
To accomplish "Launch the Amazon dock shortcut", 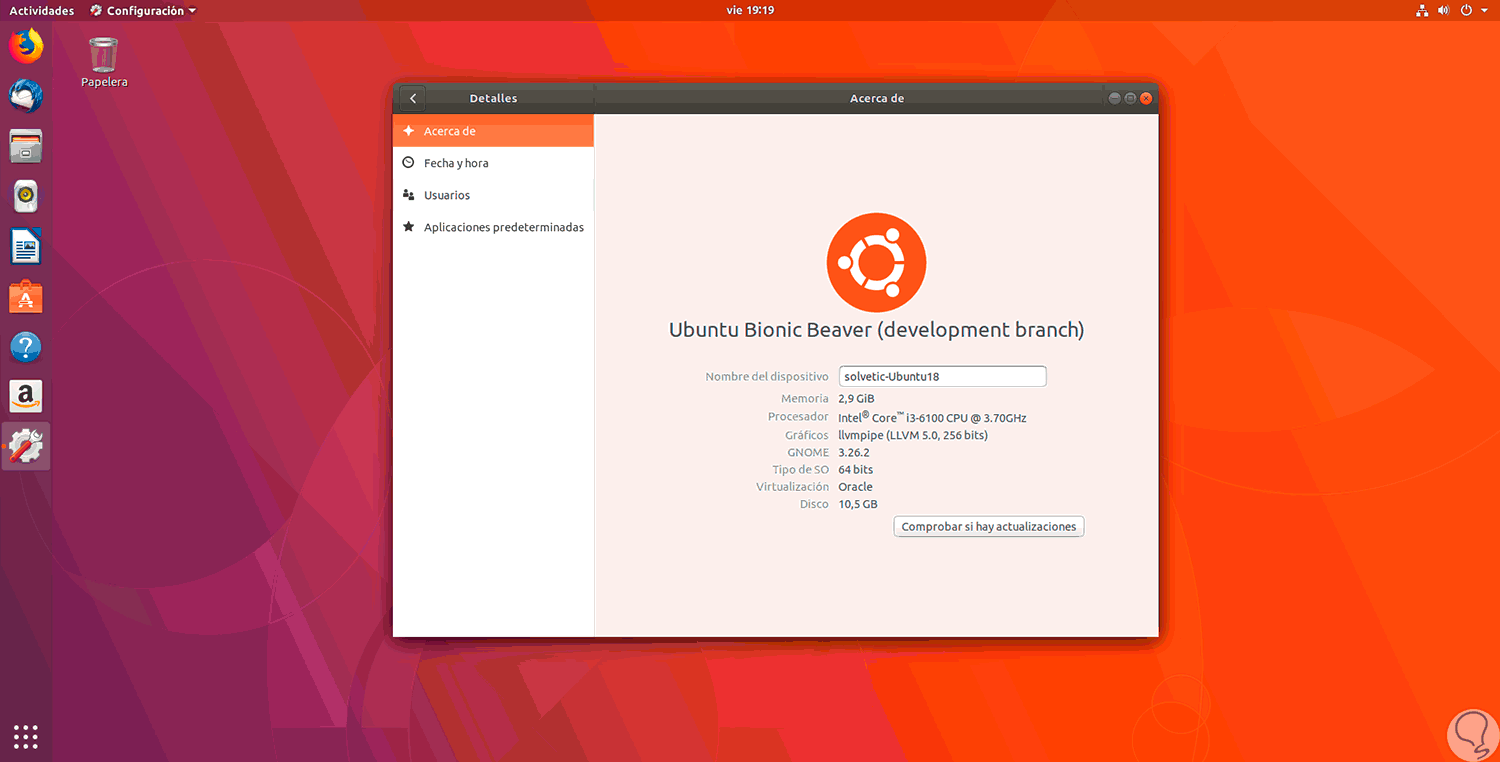I will [x=26, y=397].
